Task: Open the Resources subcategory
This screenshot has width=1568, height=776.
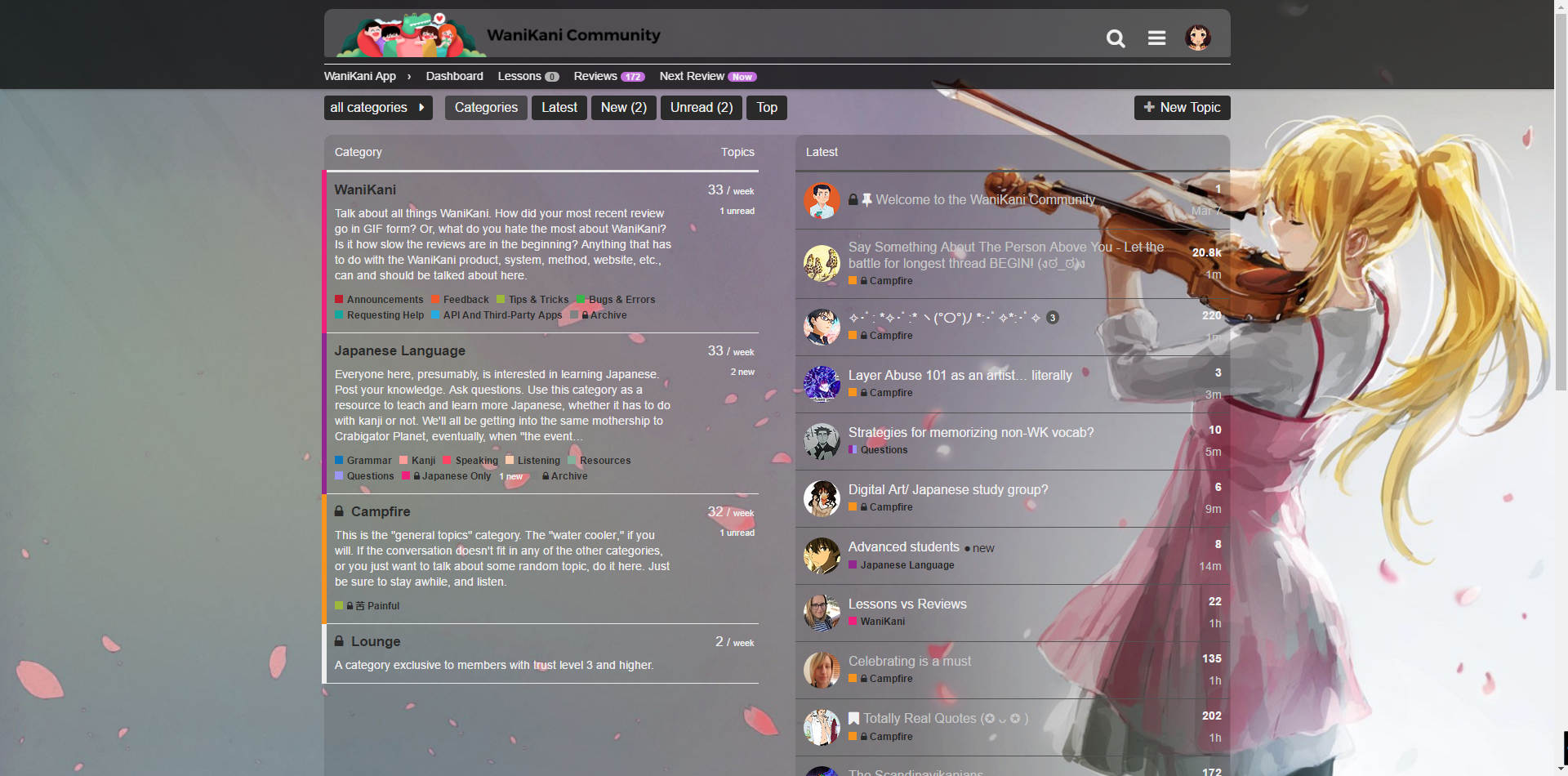Action: (x=599, y=461)
